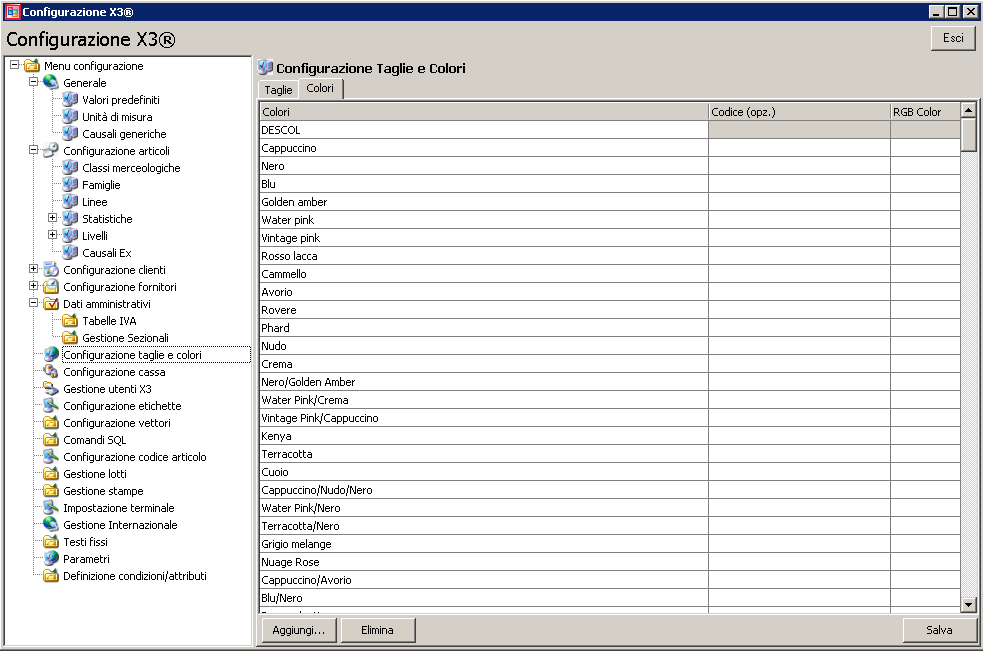Open Gestione stampe in the tree
The width and height of the screenshot is (983, 651).
point(103,490)
